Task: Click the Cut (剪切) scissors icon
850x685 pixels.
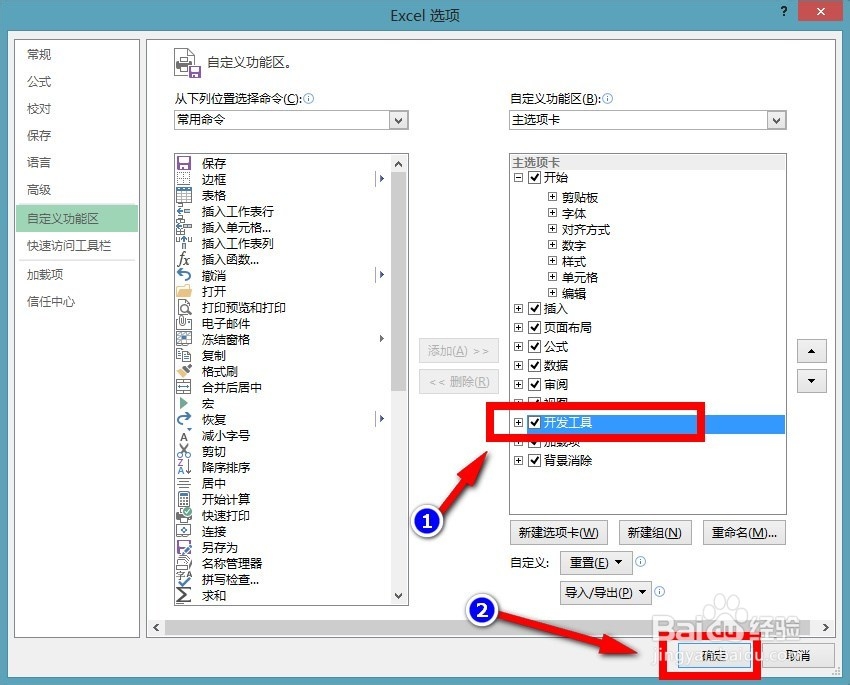Action: click(x=184, y=451)
